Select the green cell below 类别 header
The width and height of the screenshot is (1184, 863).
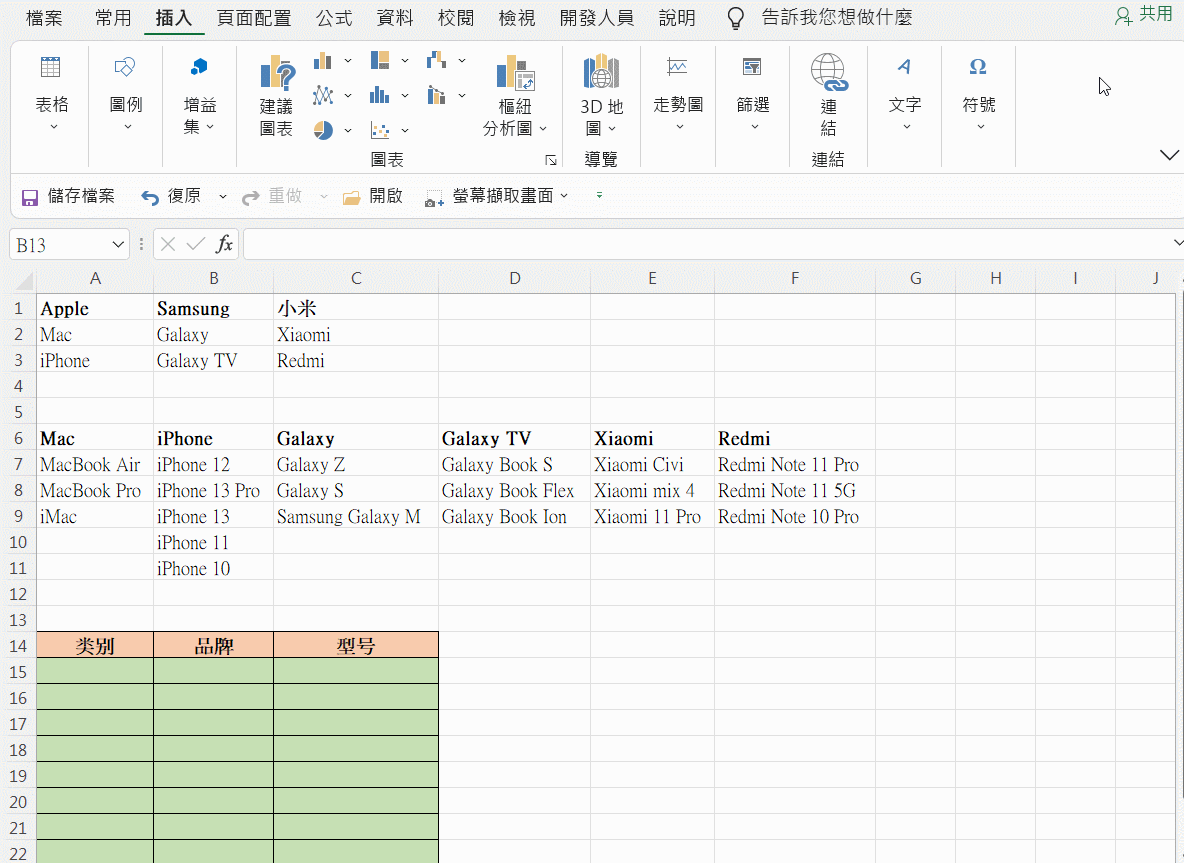point(95,671)
